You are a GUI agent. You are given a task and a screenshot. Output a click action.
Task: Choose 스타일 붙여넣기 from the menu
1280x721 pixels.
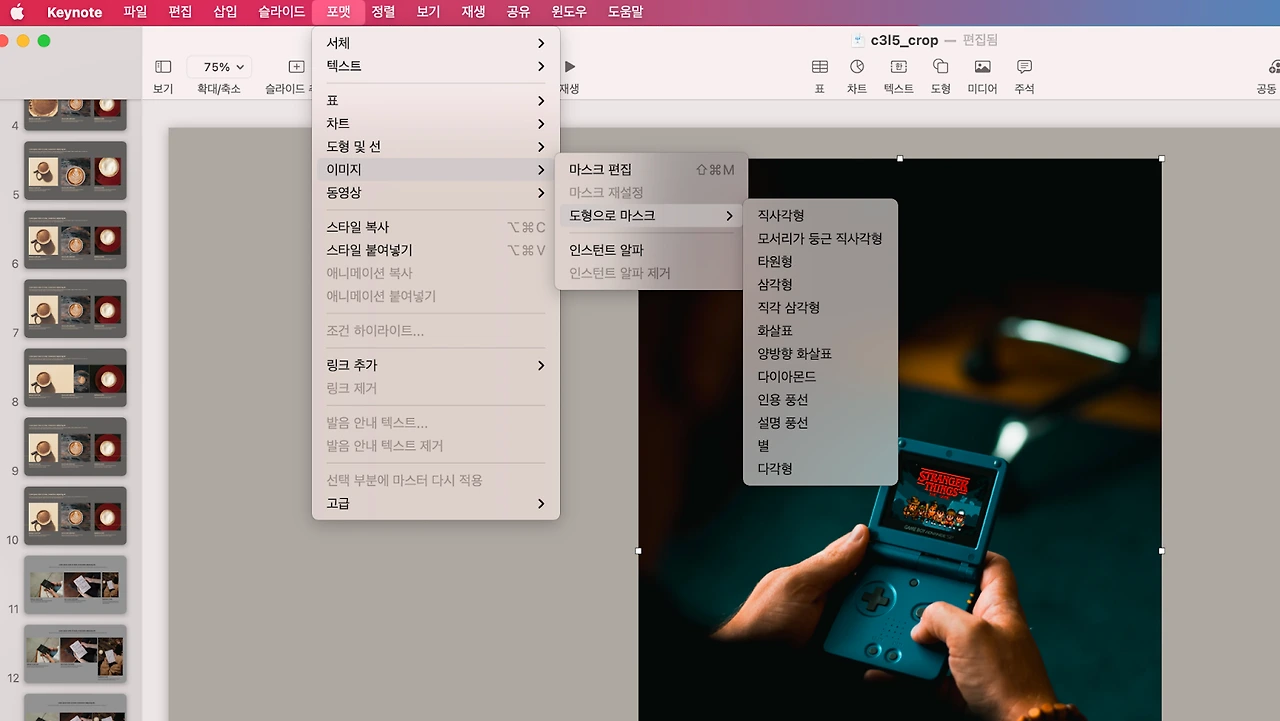pyautogui.click(x=436, y=250)
